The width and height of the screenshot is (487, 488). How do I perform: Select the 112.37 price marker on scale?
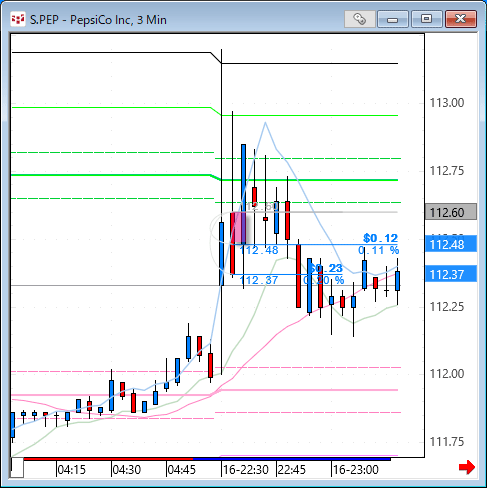(x=451, y=274)
